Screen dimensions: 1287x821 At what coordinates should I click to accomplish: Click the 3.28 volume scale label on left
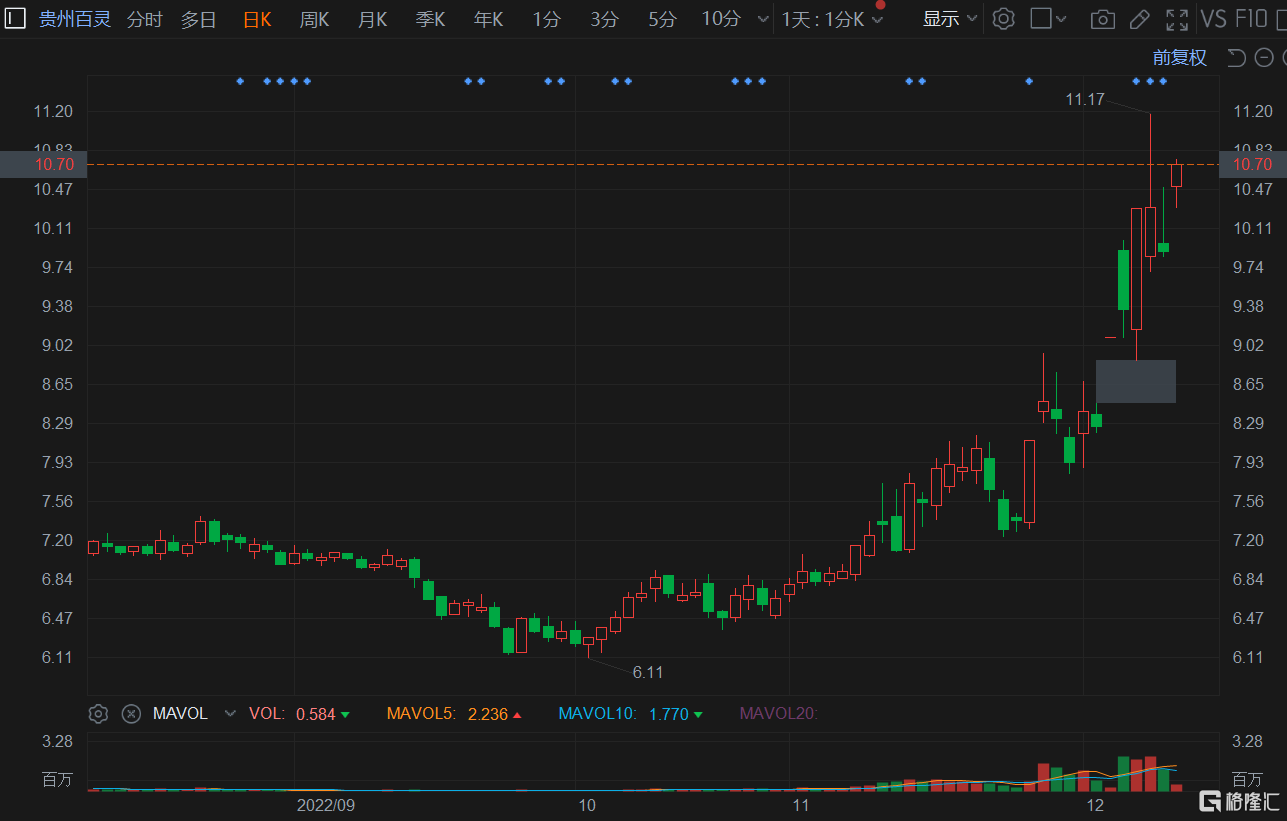[x=58, y=742]
